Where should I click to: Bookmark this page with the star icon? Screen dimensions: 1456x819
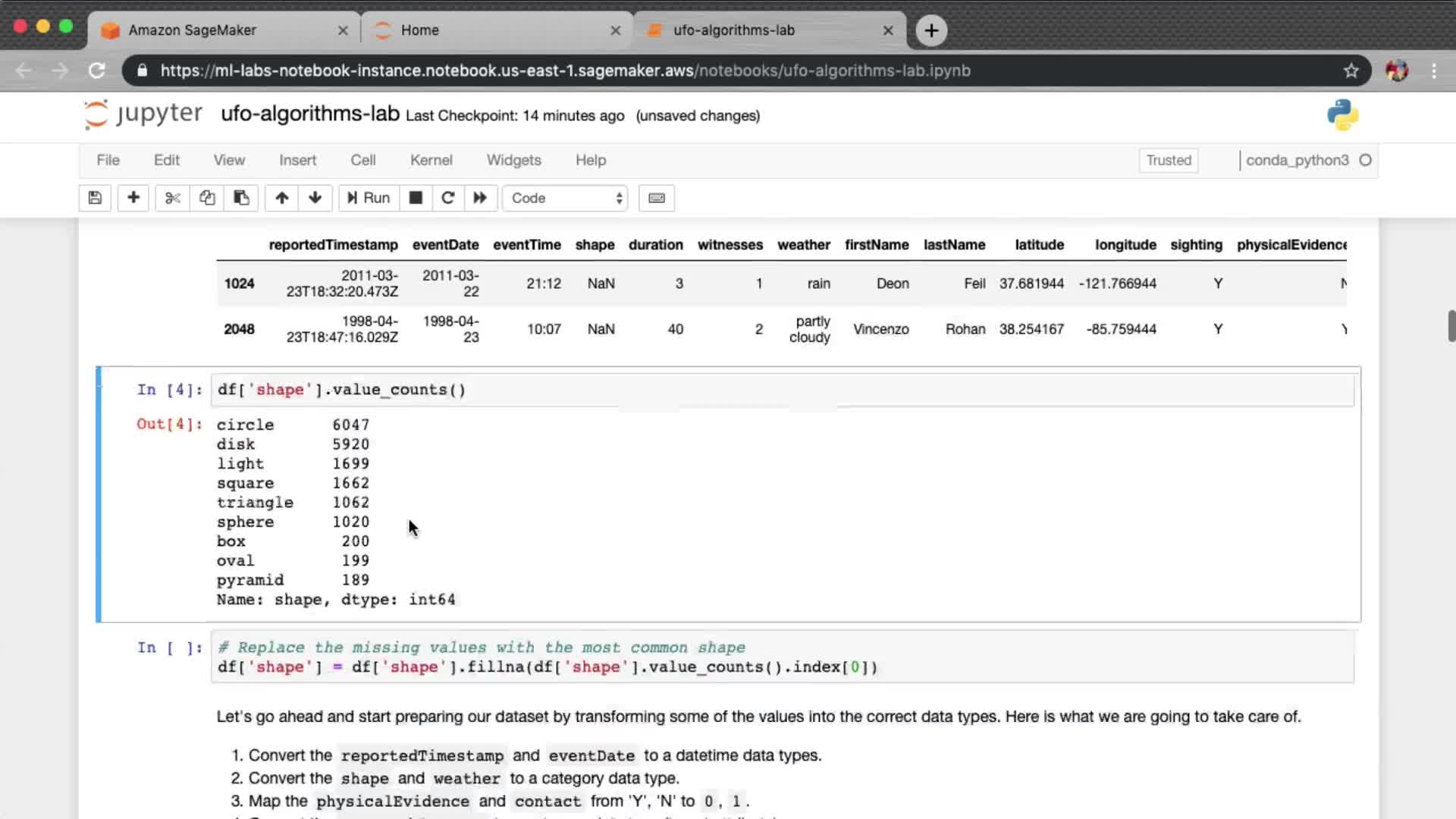click(1351, 71)
